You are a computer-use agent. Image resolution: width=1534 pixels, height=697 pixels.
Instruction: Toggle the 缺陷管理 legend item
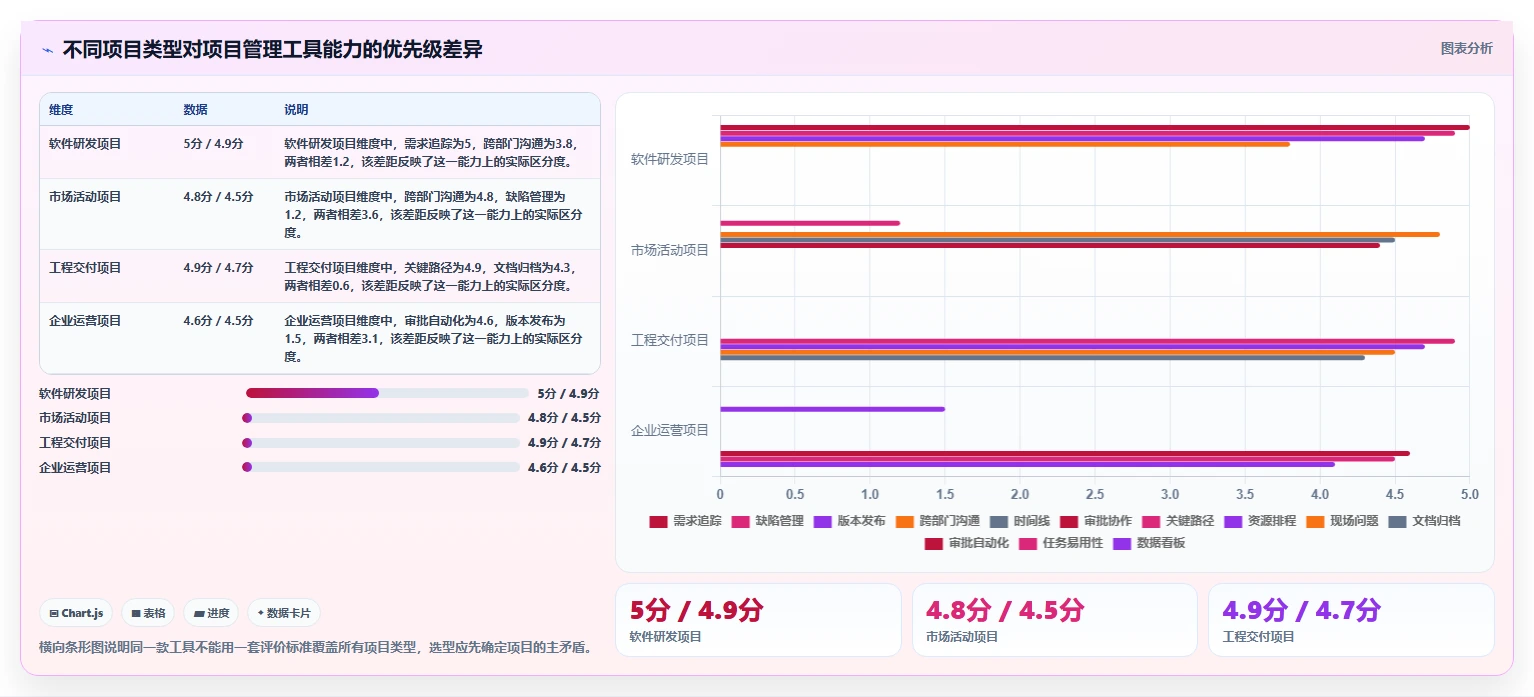point(767,521)
